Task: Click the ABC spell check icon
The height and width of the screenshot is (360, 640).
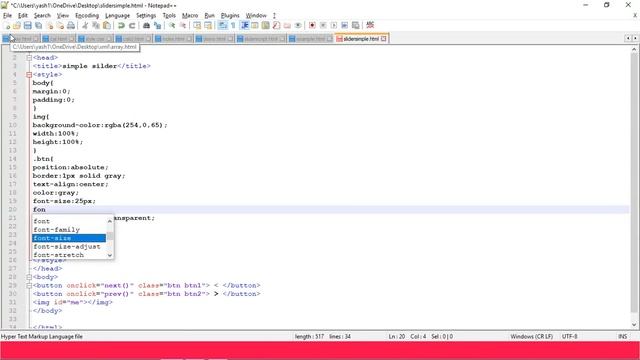Action: coord(370,25)
